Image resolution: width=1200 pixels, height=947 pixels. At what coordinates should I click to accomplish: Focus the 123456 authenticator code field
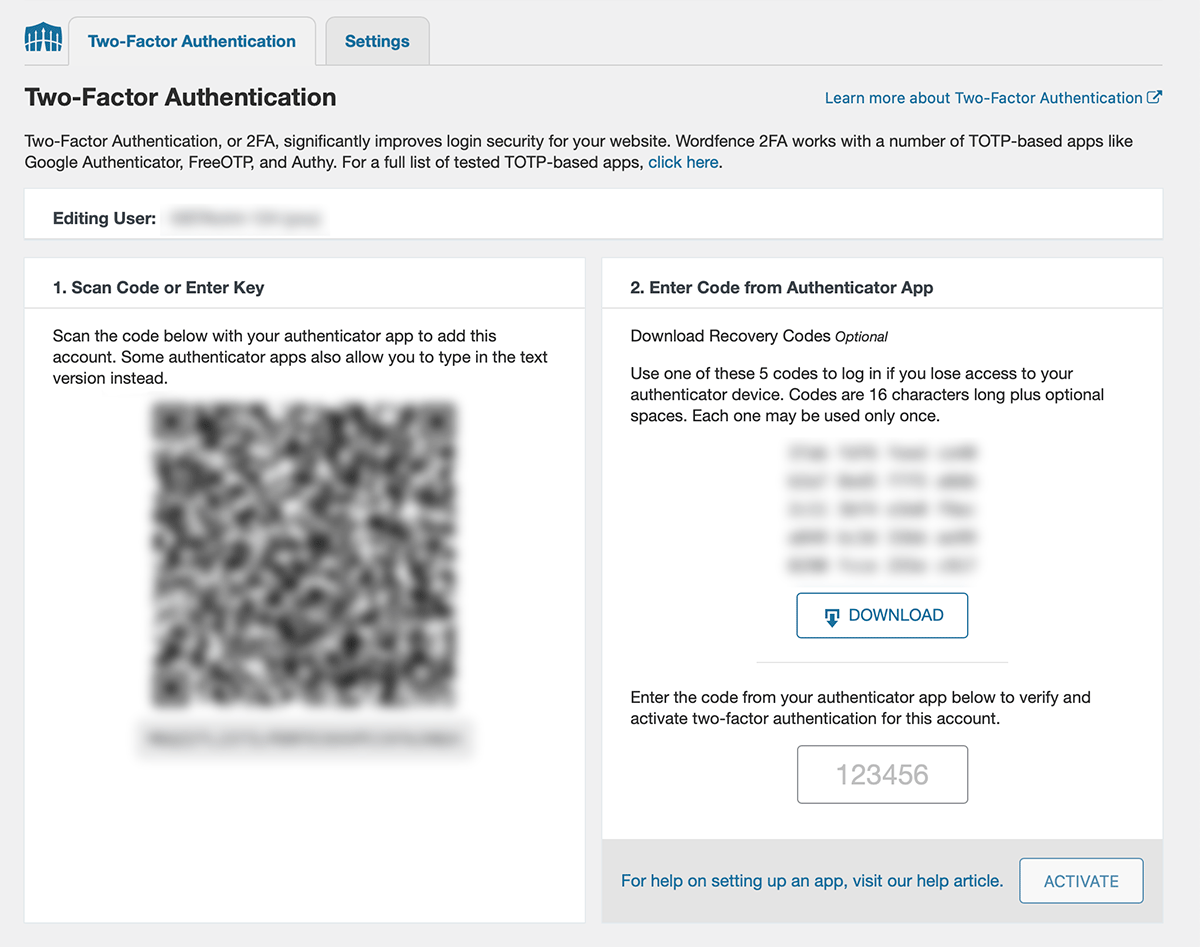(882, 774)
